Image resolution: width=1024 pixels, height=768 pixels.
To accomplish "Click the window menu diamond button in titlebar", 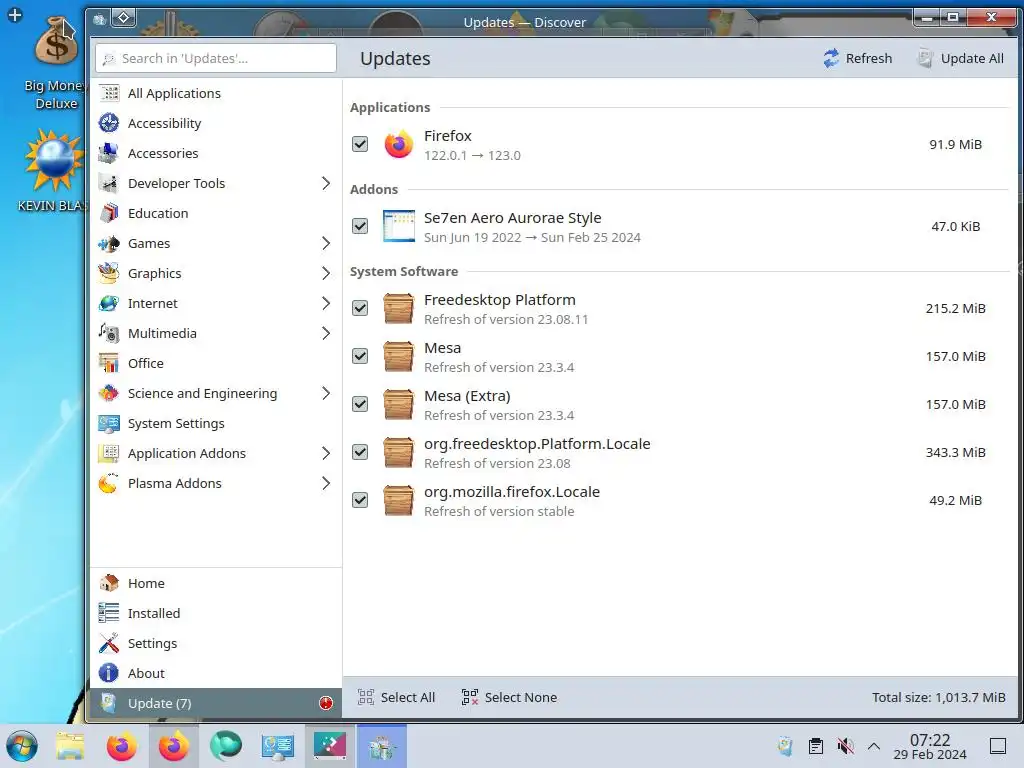I will point(123,18).
